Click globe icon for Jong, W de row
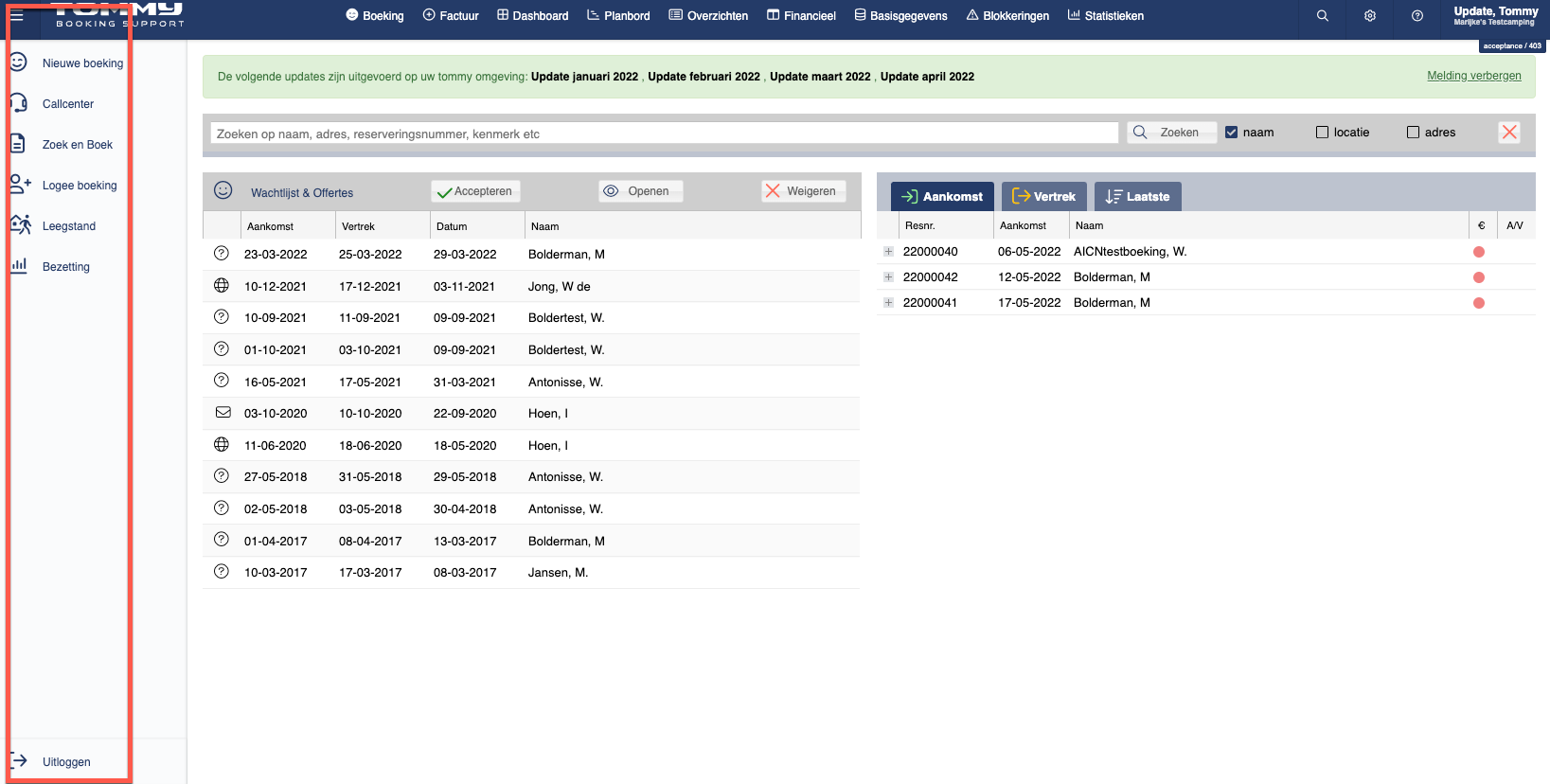The image size is (1550, 784). (222, 285)
